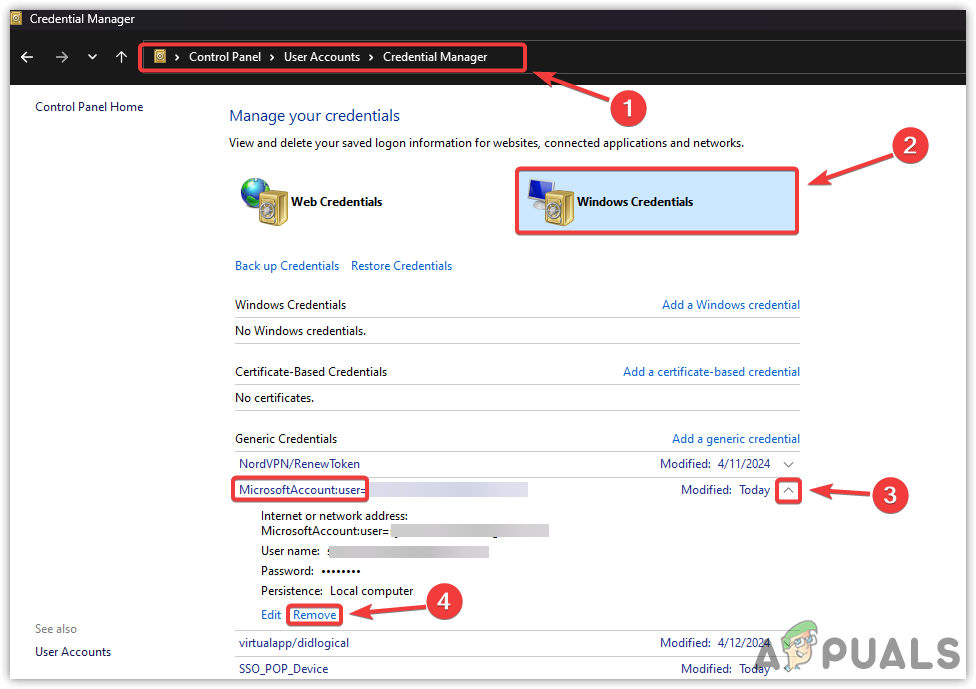Image resolution: width=976 pixels, height=689 pixels.
Task: Go back with the back arrow
Action: pyautogui.click(x=27, y=57)
